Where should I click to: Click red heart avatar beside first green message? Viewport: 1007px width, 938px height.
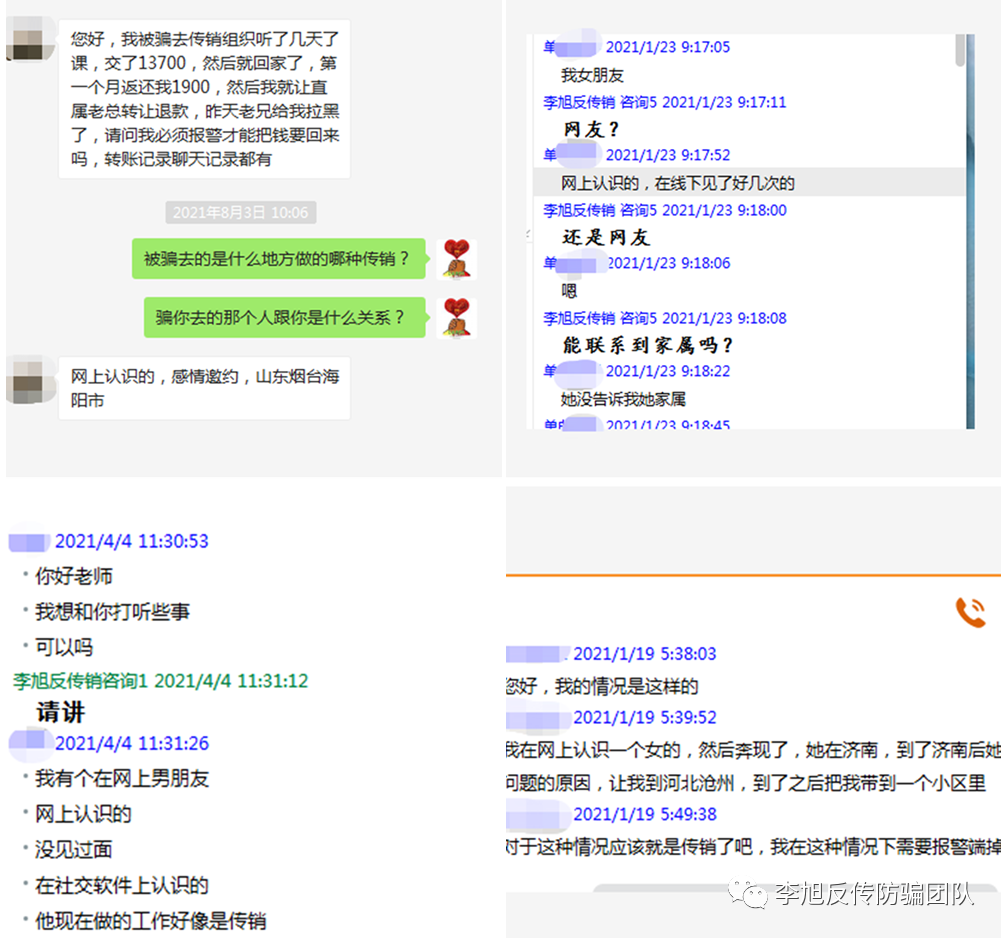456,259
